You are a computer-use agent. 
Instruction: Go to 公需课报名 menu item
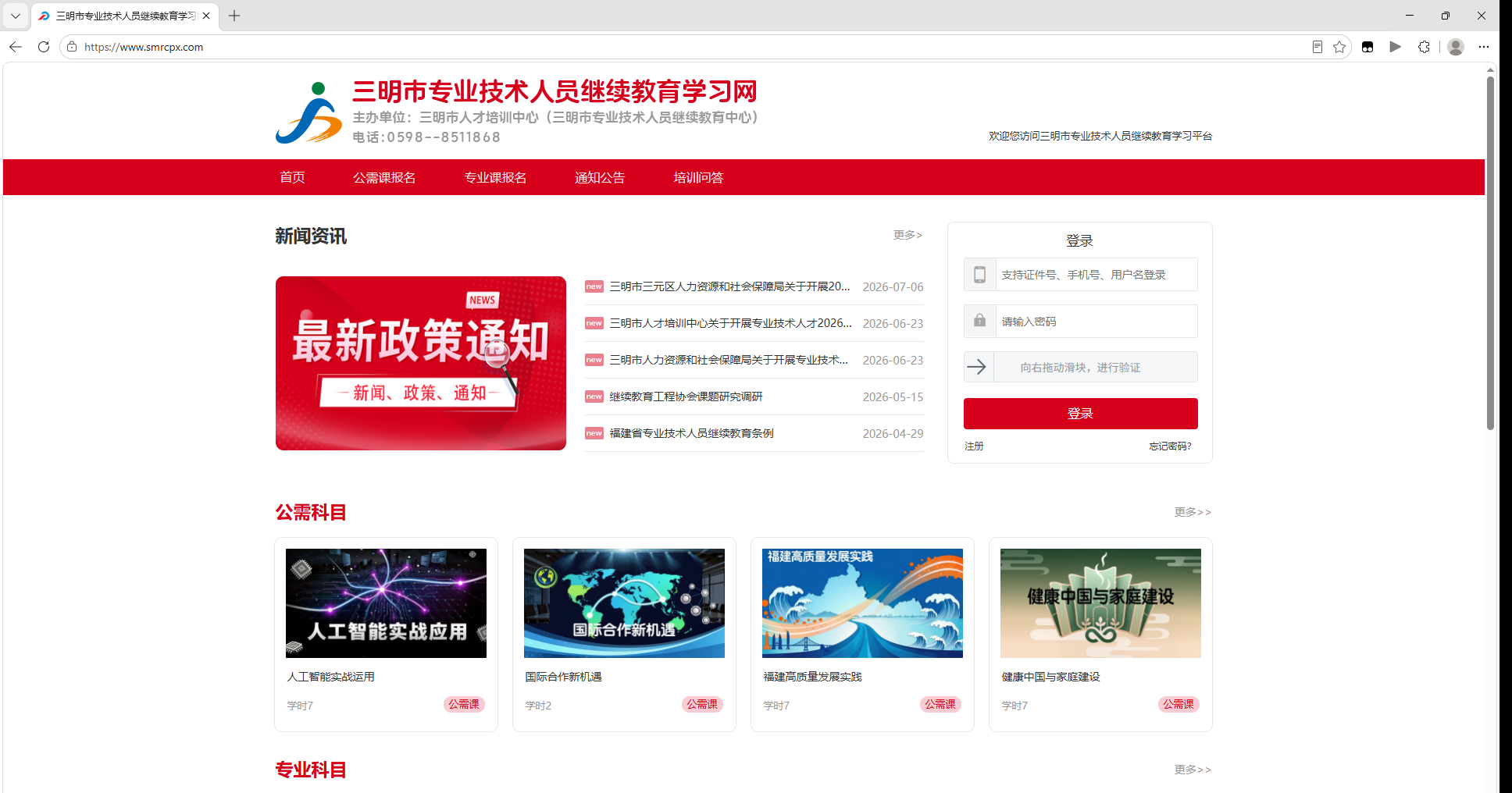pyautogui.click(x=384, y=178)
